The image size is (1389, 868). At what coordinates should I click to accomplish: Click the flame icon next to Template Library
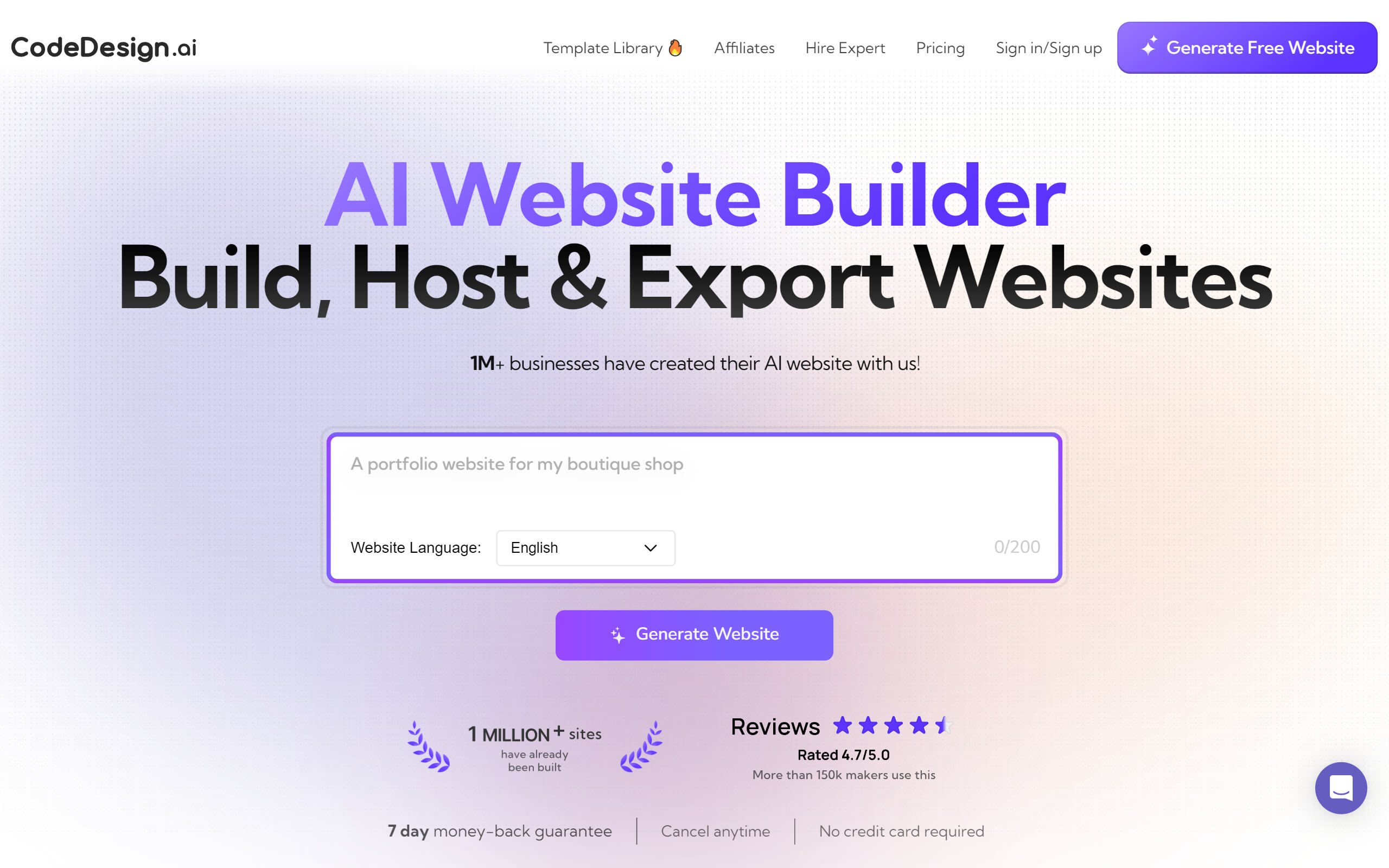tap(675, 46)
